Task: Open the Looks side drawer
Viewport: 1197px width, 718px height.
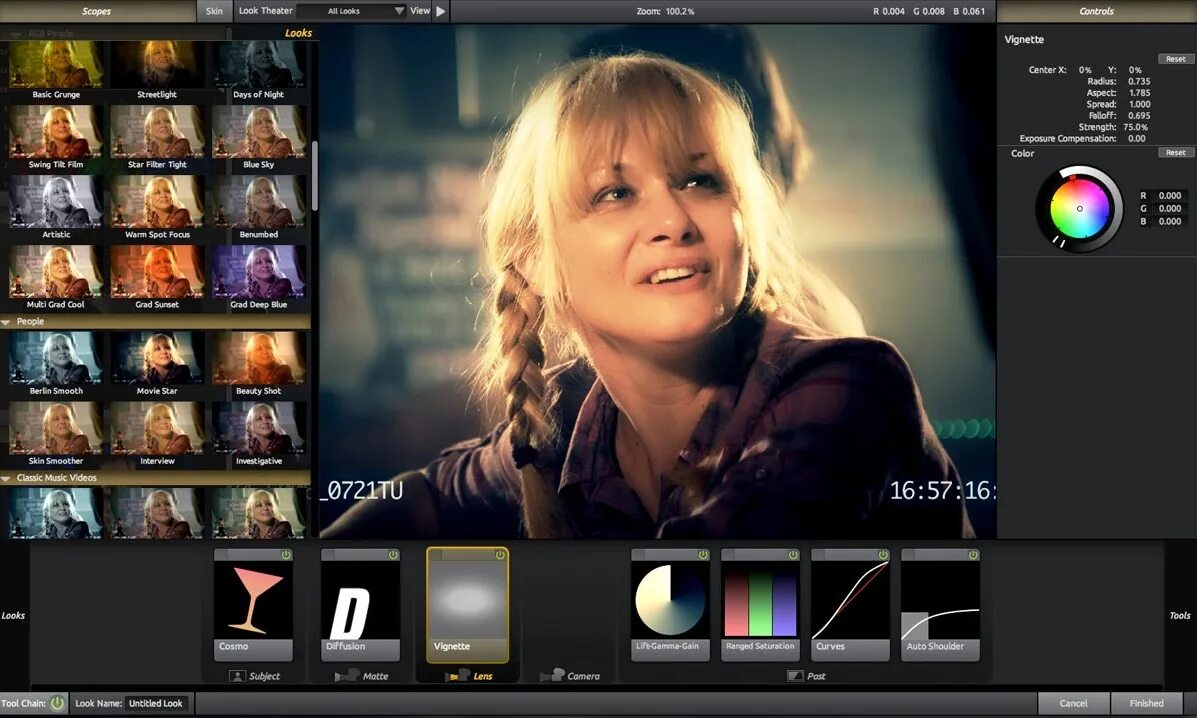Action: (x=14, y=615)
